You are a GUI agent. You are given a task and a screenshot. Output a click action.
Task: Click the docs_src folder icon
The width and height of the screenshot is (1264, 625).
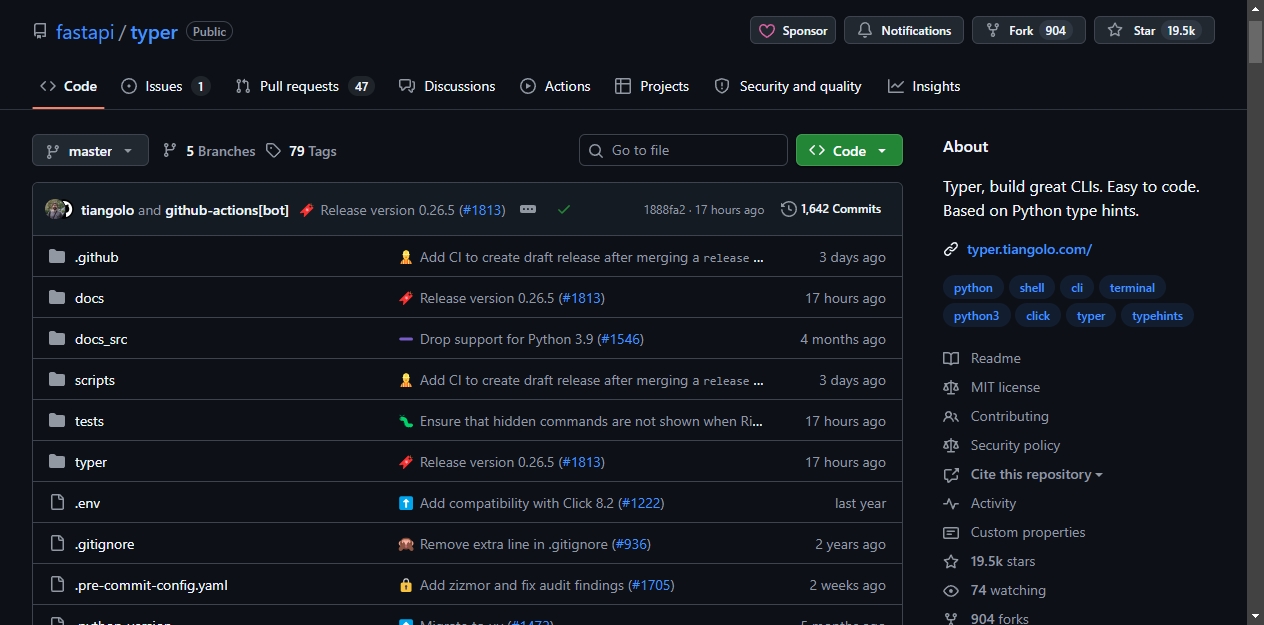[57, 339]
